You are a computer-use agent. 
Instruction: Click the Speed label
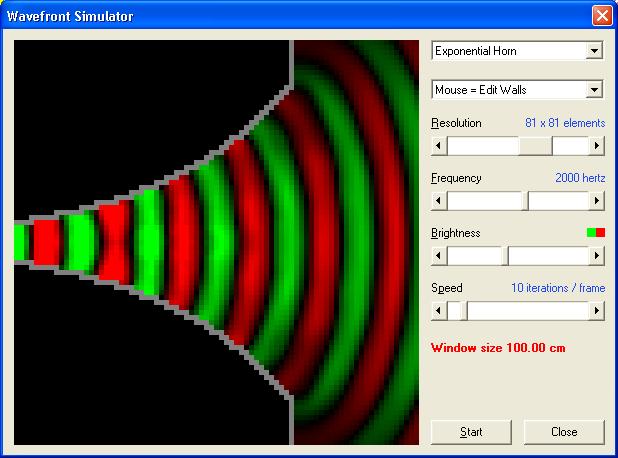point(447,288)
